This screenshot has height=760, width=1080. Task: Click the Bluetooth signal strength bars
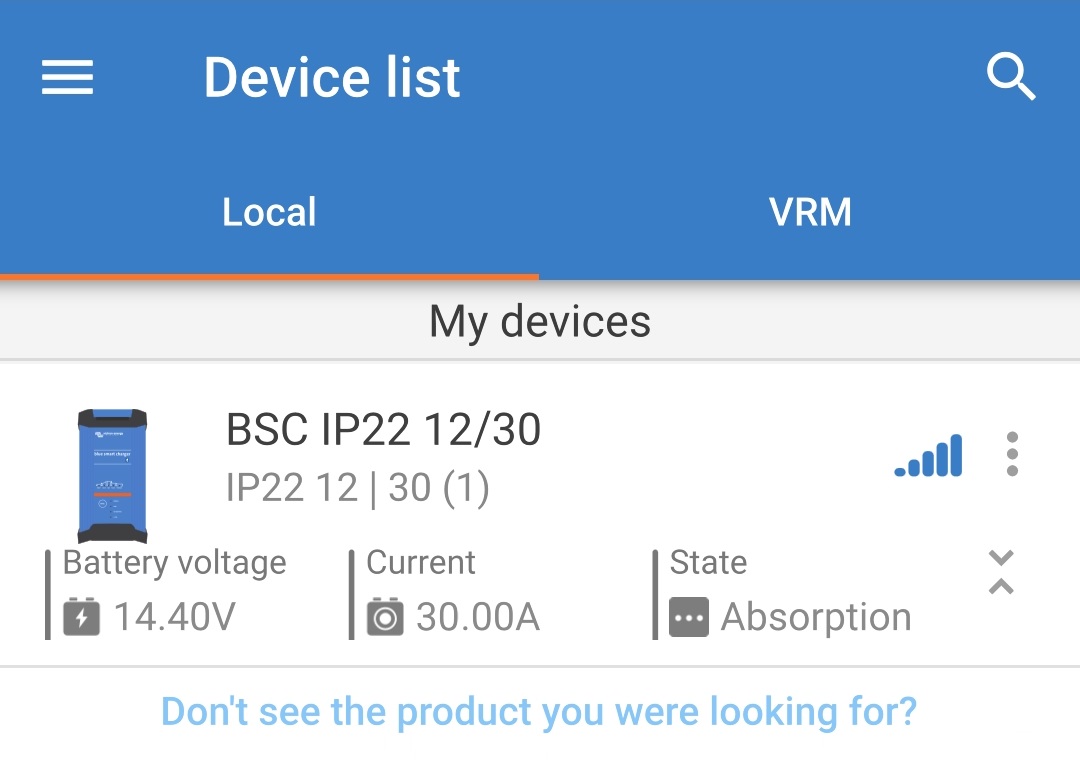point(928,453)
